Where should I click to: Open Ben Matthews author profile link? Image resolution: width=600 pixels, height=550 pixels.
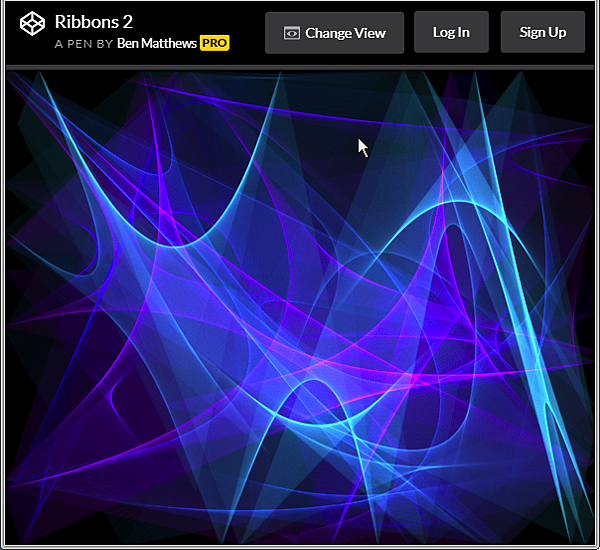(157, 43)
